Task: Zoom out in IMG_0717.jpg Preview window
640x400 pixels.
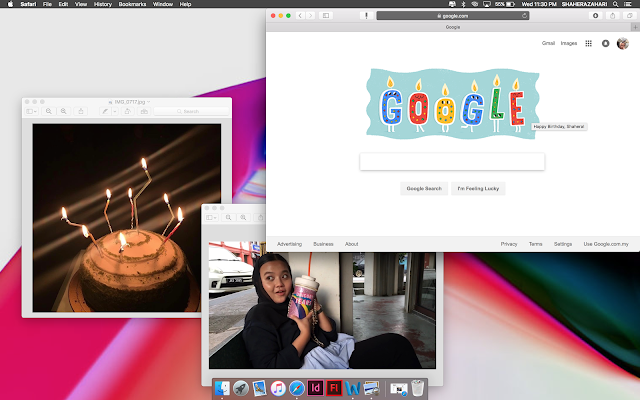Action: pos(49,111)
